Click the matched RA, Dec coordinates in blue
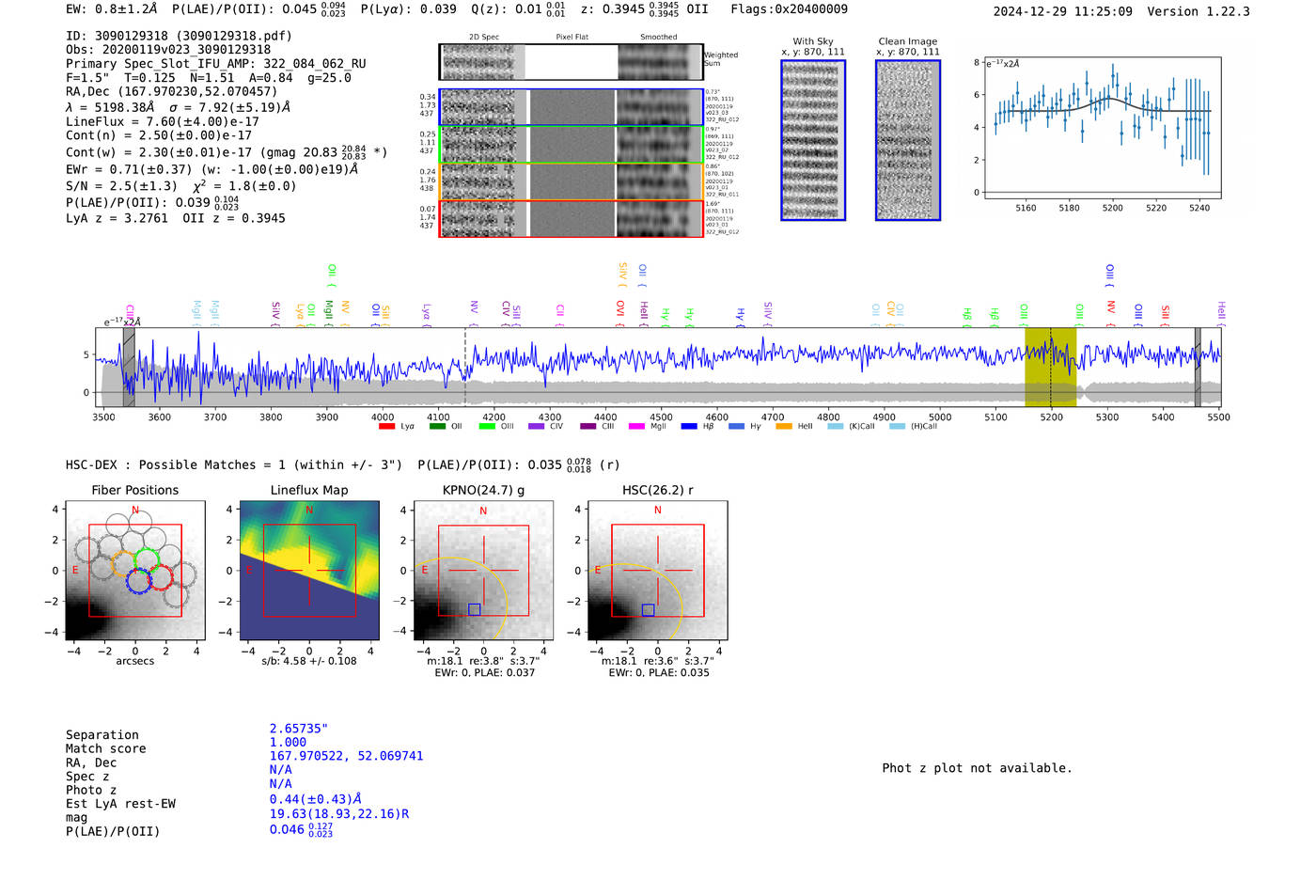The width and height of the screenshot is (1316, 896). [x=346, y=756]
